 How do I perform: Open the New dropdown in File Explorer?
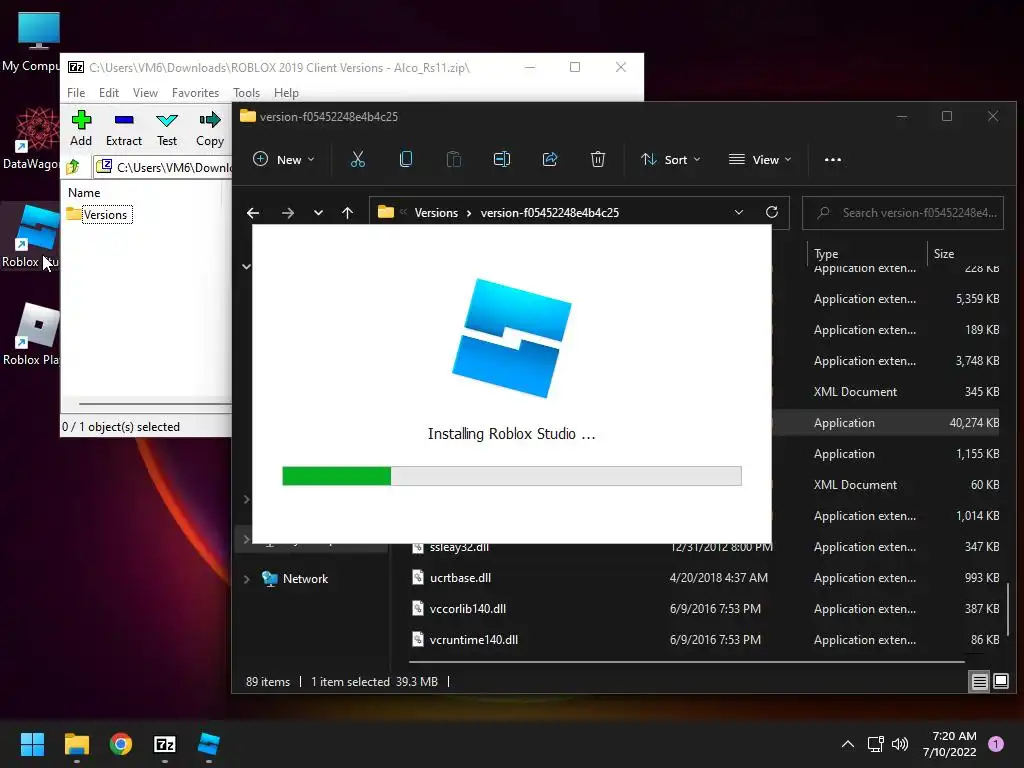coord(283,159)
